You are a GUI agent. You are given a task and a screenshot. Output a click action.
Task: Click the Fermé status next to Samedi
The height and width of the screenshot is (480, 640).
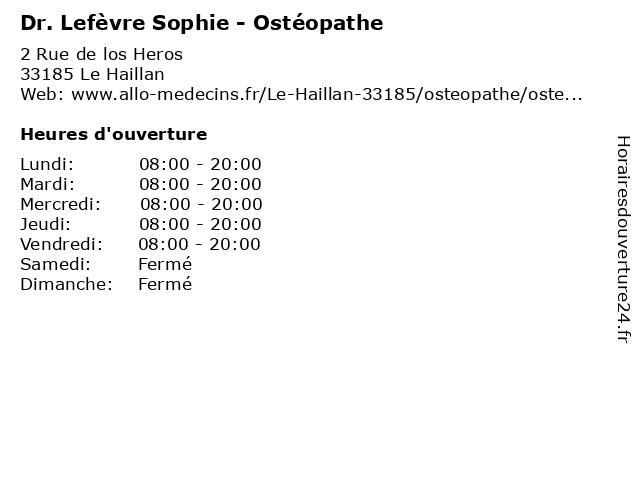[165, 264]
